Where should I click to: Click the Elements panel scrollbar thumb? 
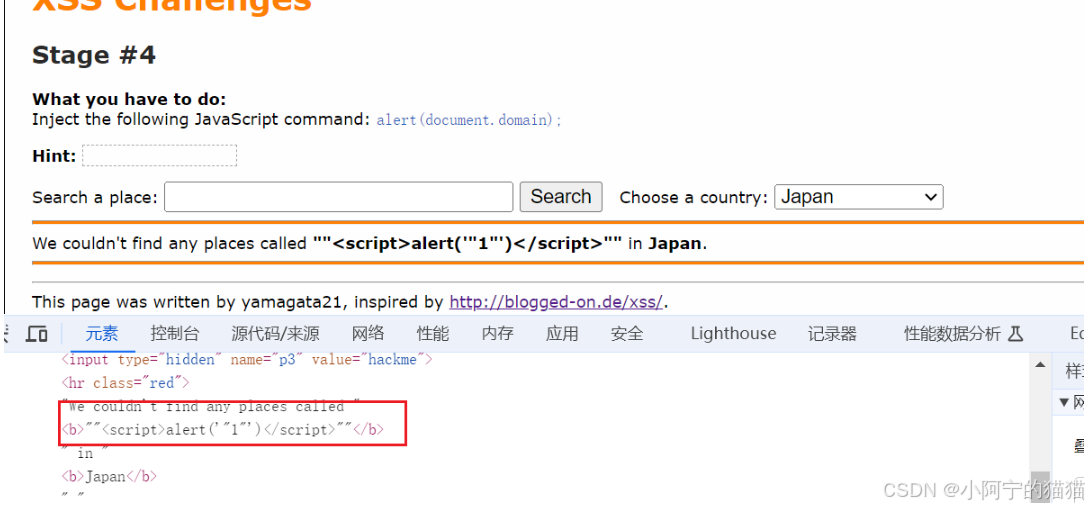pyautogui.click(x=1040, y=486)
